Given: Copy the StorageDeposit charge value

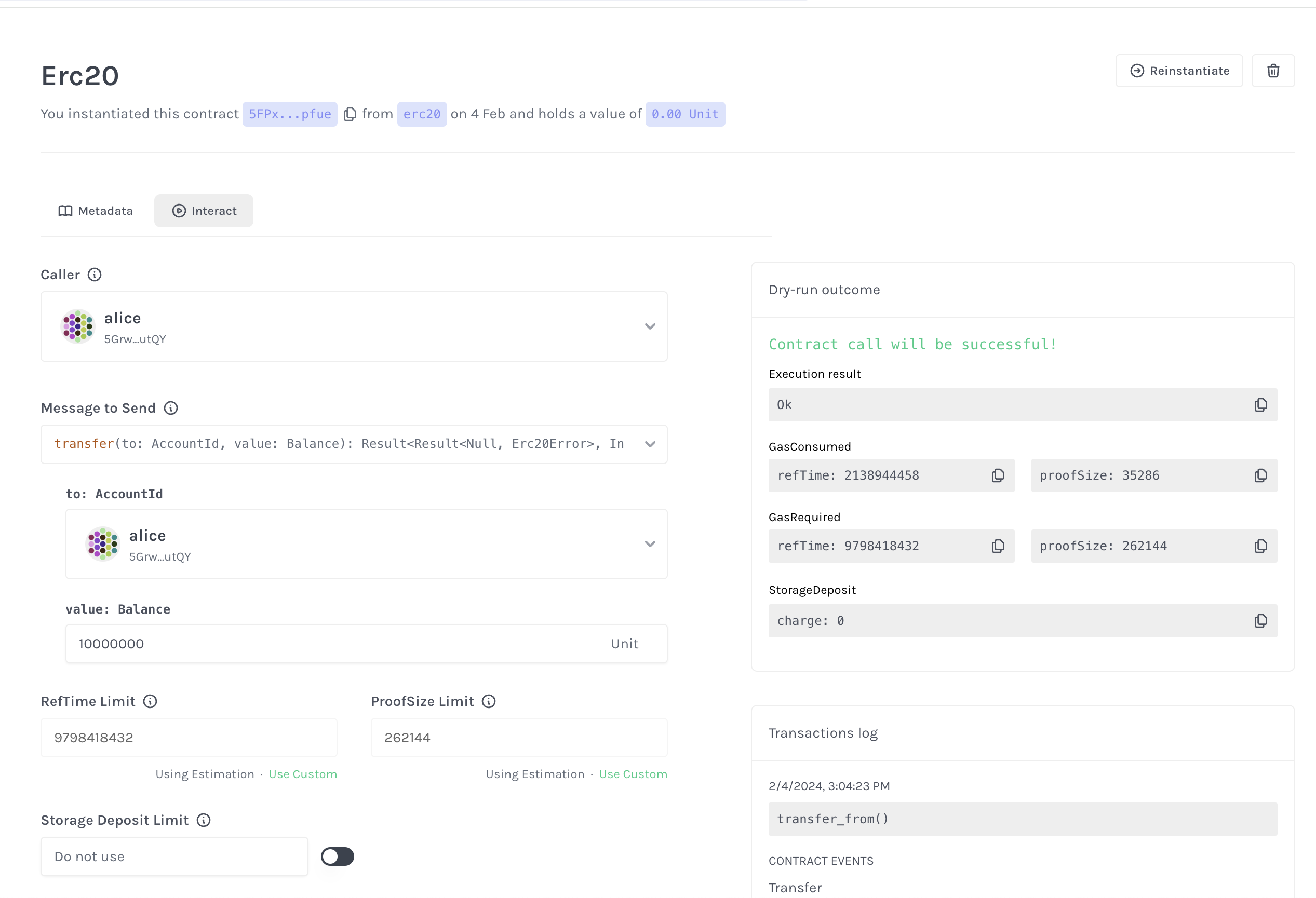Looking at the screenshot, I should (x=1260, y=621).
